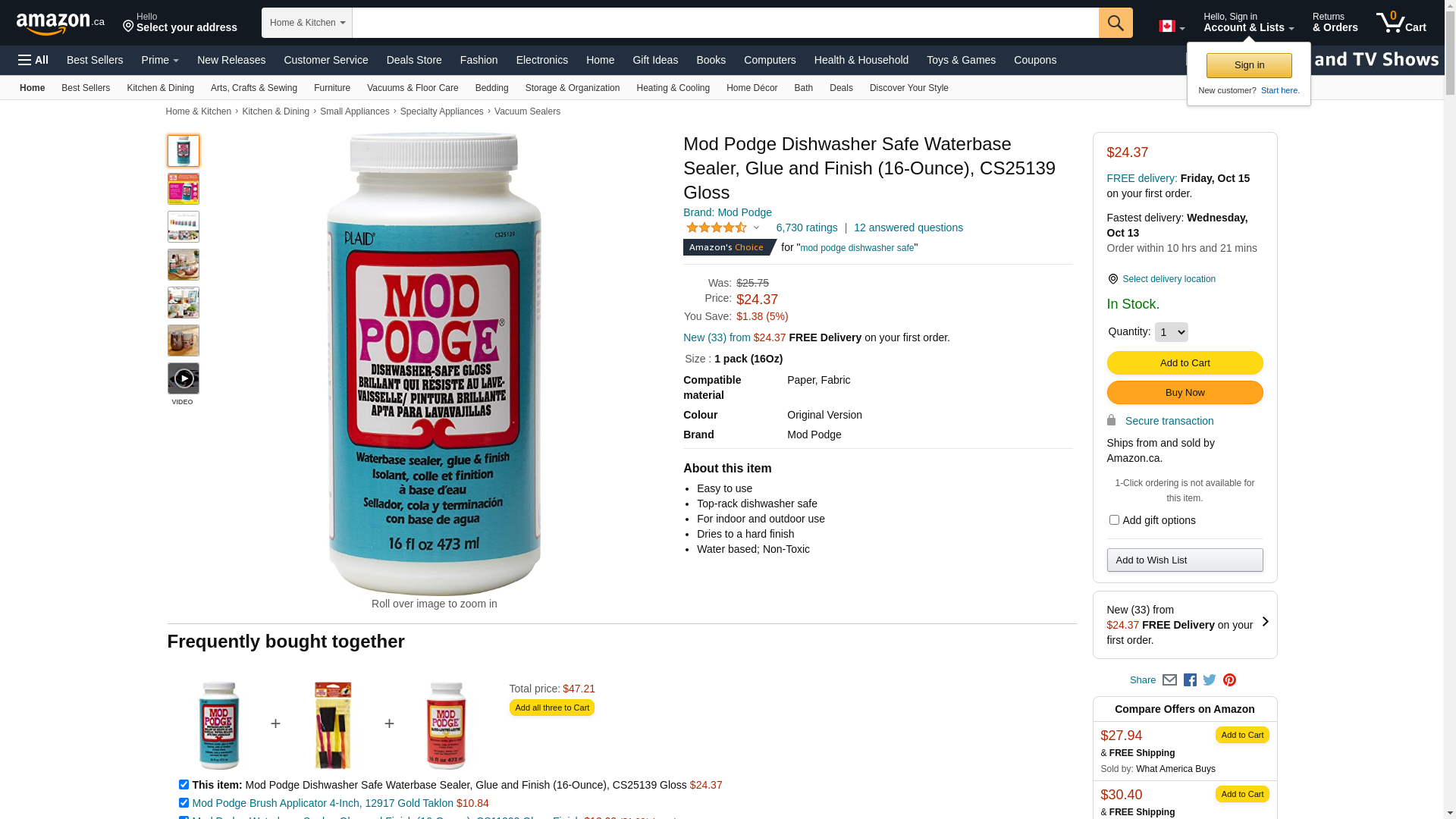Go to Kitchen & Dining subnav tab
The width and height of the screenshot is (1456, 819).
[161, 88]
